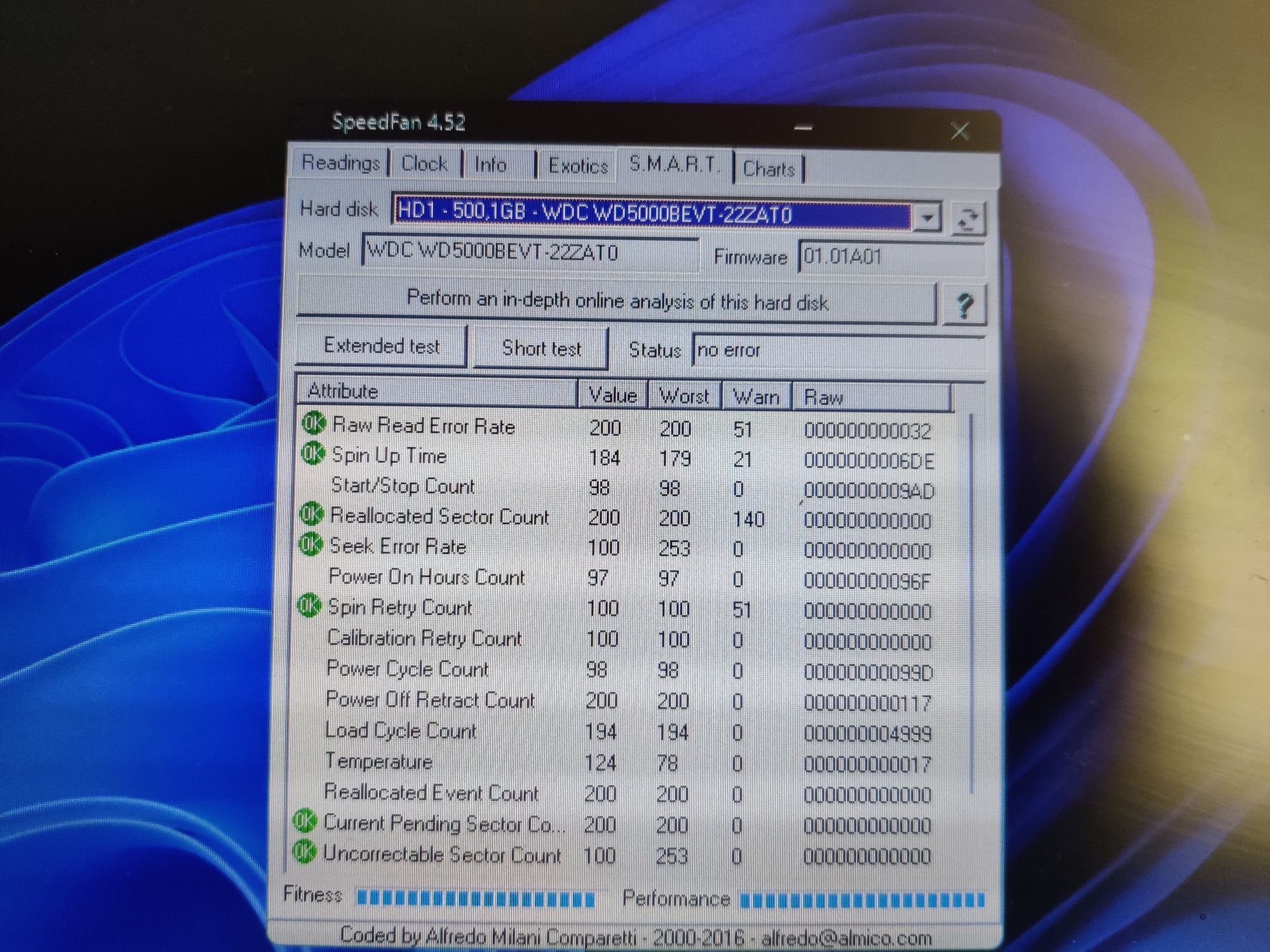Click the Firmware text field
This screenshot has width=1270, height=952.
(892, 258)
